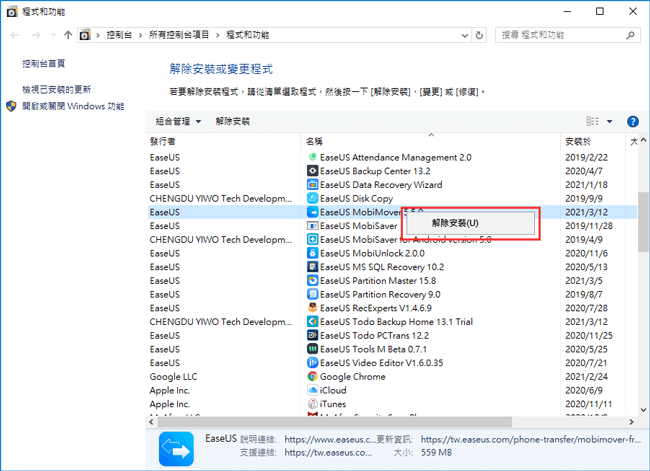Click the vertical scrollbar thumb
The height and width of the screenshot is (471, 650).
[643, 222]
